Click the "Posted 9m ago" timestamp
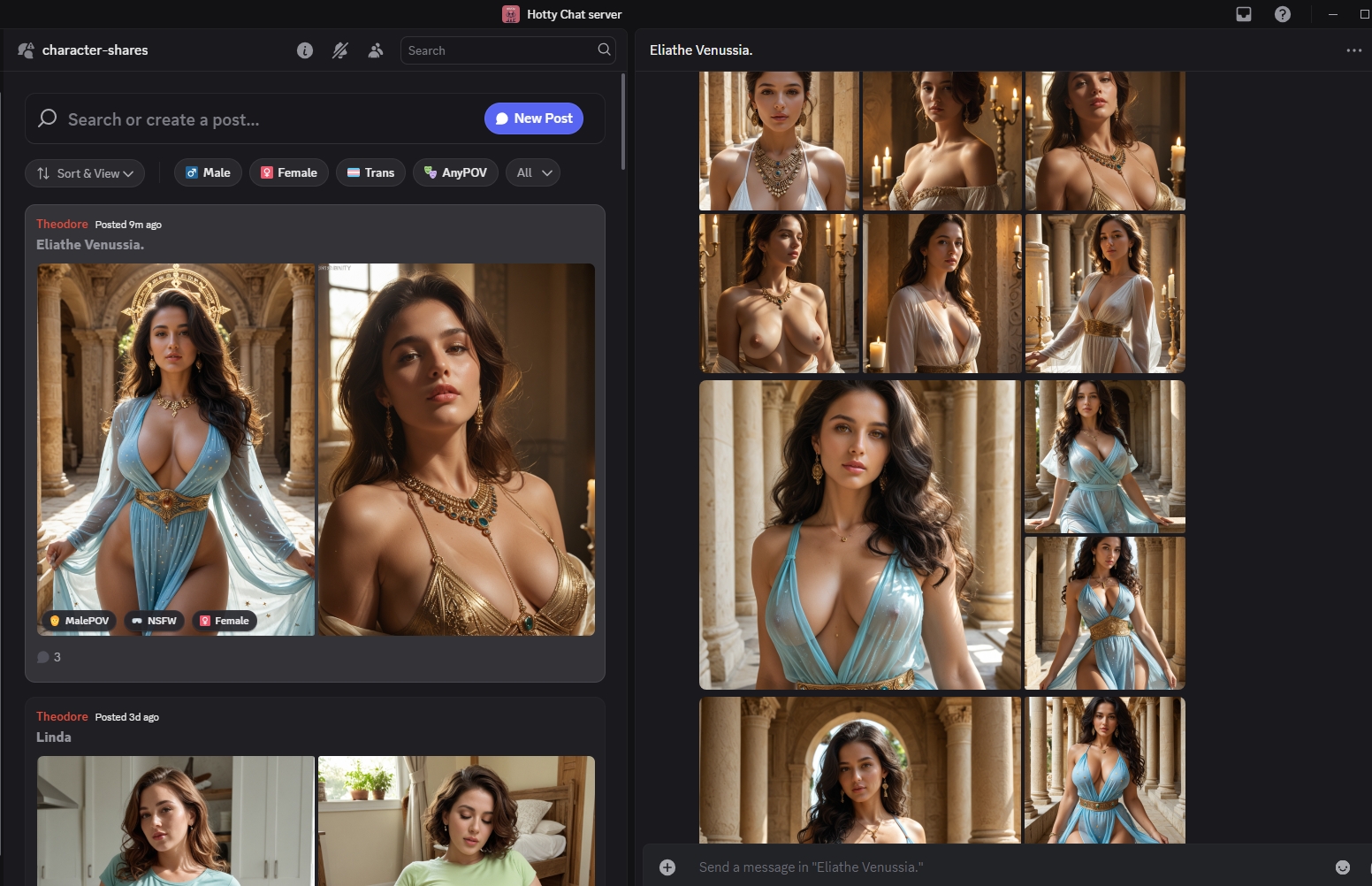The height and width of the screenshot is (886, 1372). 128,225
